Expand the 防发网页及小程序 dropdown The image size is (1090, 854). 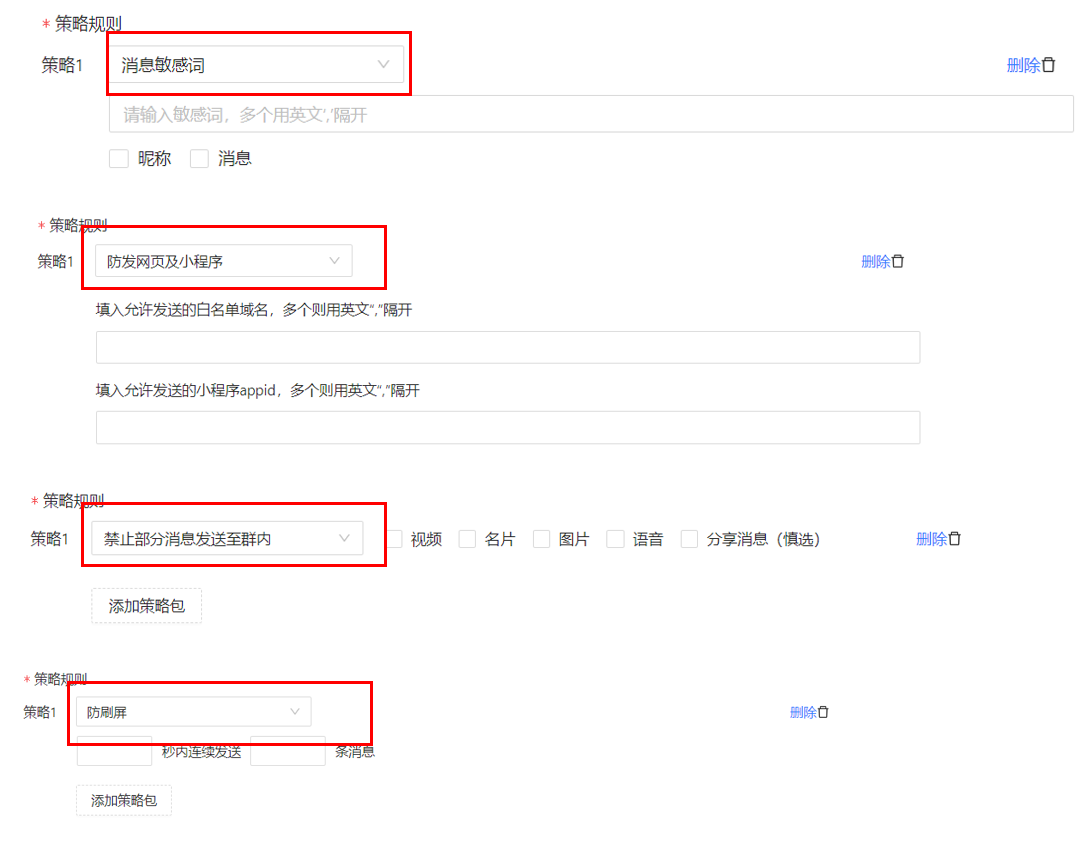coord(223,261)
